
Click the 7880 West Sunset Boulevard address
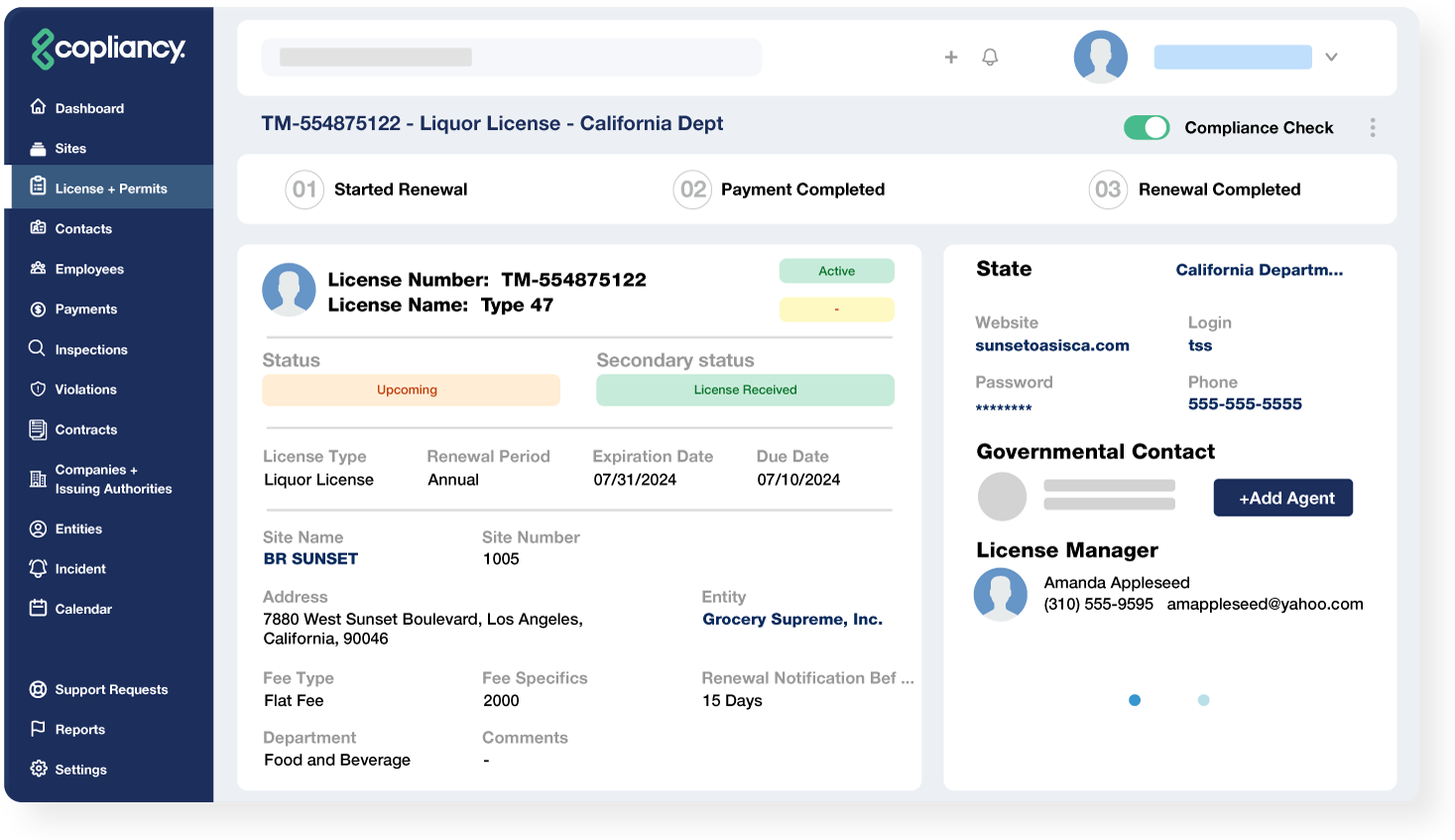click(x=423, y=629)
